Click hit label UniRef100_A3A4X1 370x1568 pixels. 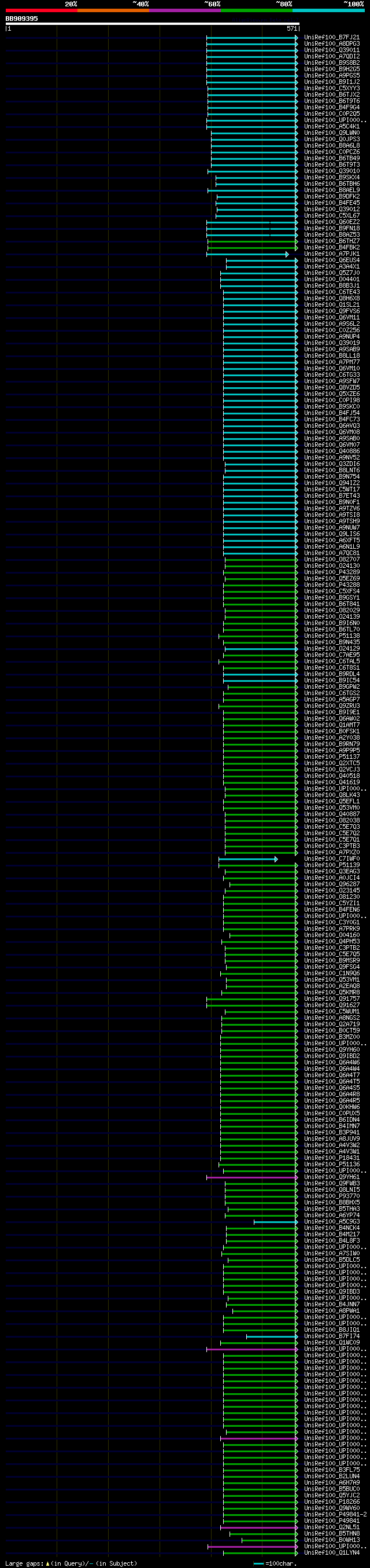click(x=332, y=267)
